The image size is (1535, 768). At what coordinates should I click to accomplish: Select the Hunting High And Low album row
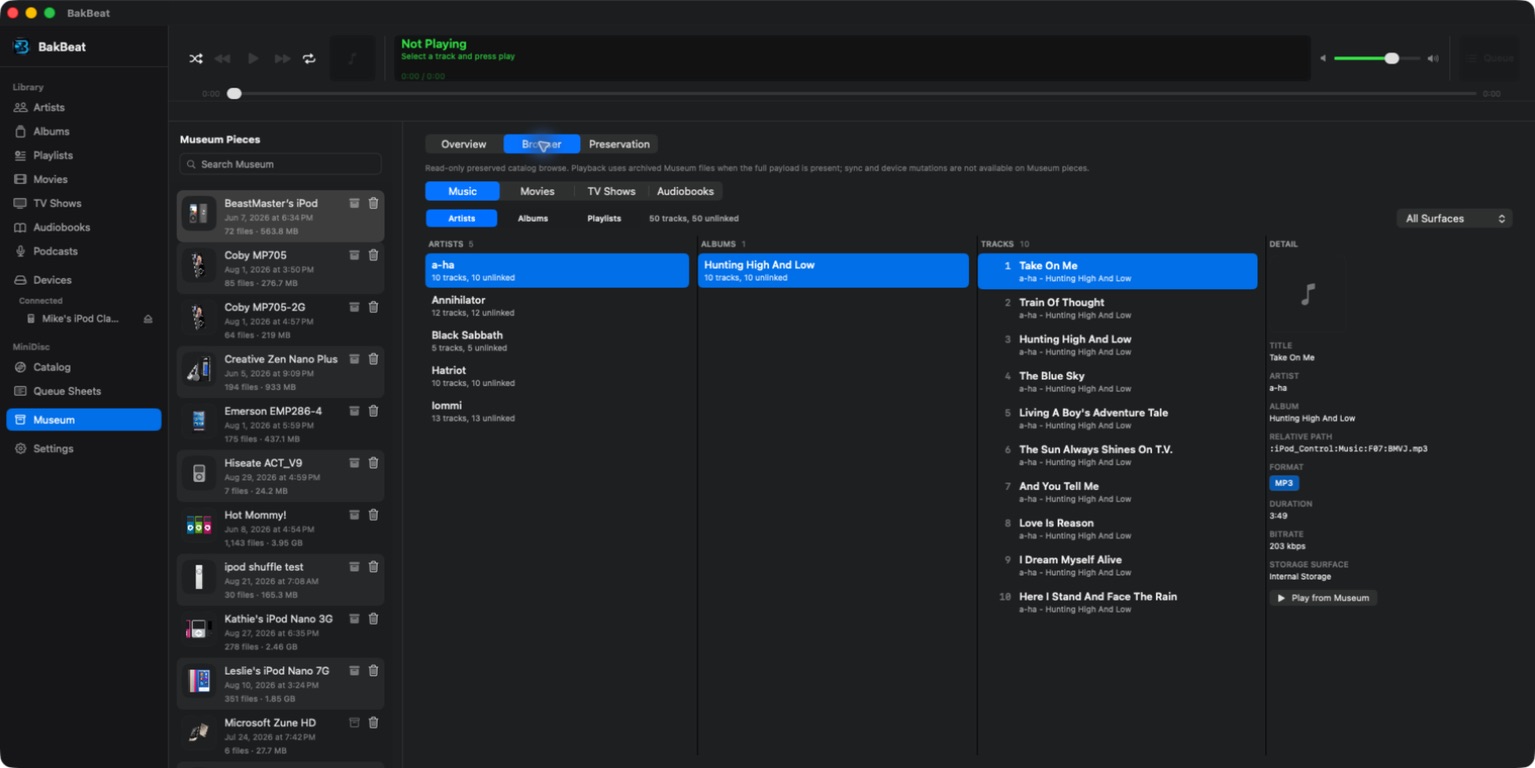833,271
